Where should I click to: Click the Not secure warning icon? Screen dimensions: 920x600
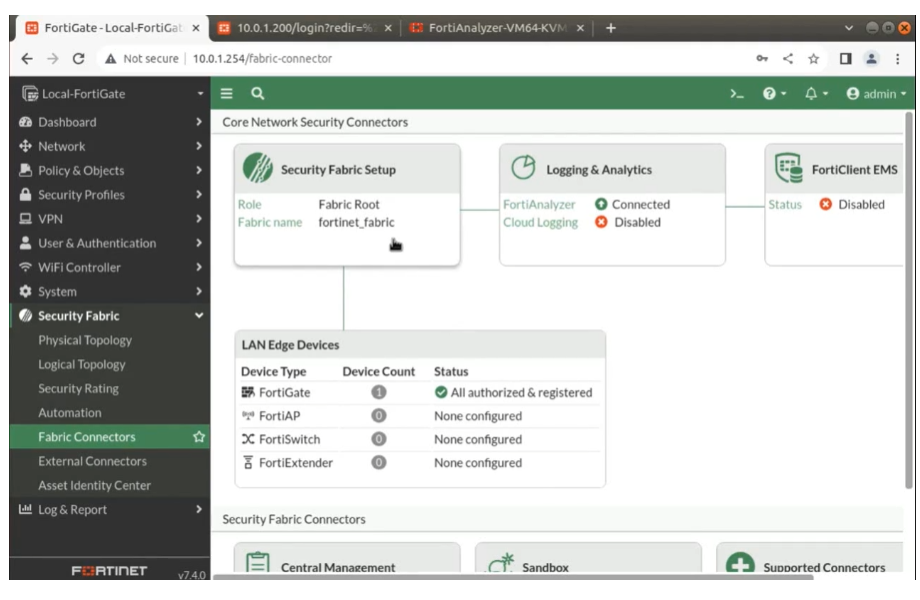pyautogui.click(x=110, y=59)
